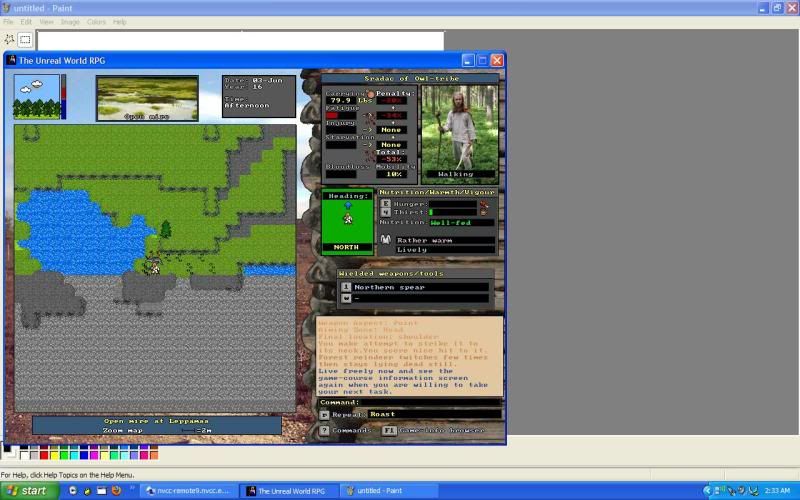
Task: Pick the magenta color in Paint palette
Action: [x=94, y=455]
